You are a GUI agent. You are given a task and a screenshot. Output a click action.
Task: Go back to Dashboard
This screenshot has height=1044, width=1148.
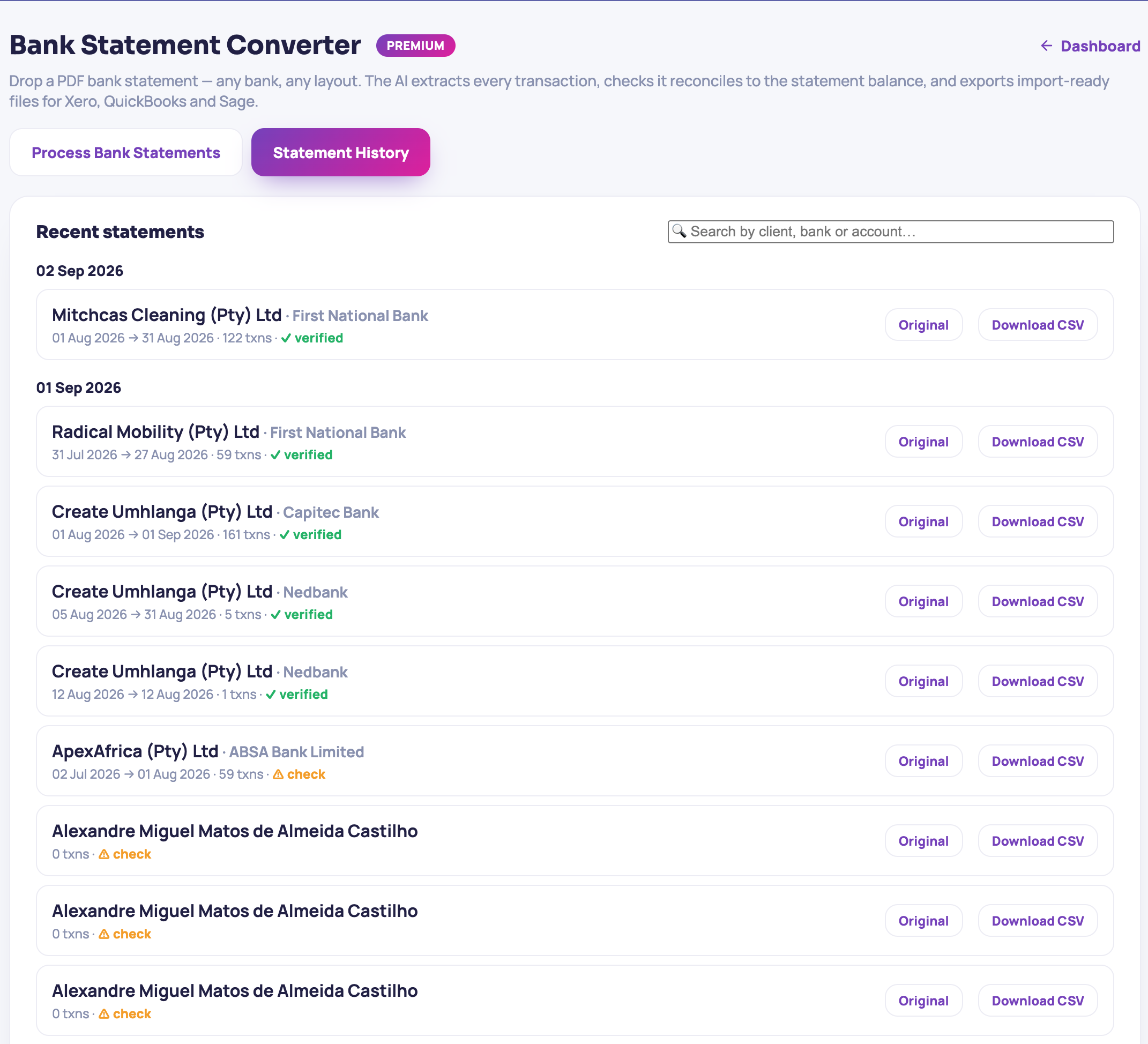[1090, 46]
